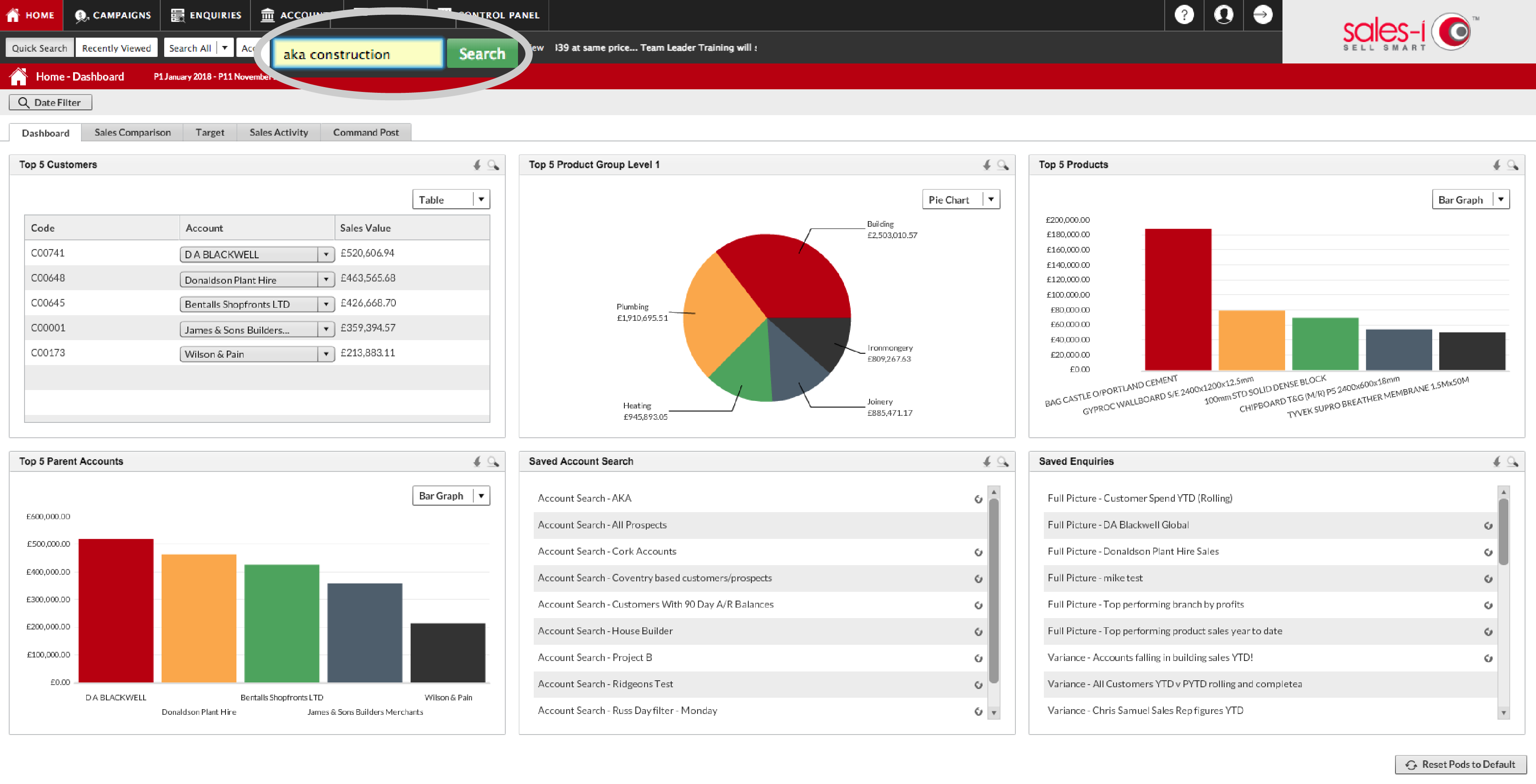Open Account Search - Coventry based customers/prospects
The height and width of the screenshot is (784, 1536).
654,577
